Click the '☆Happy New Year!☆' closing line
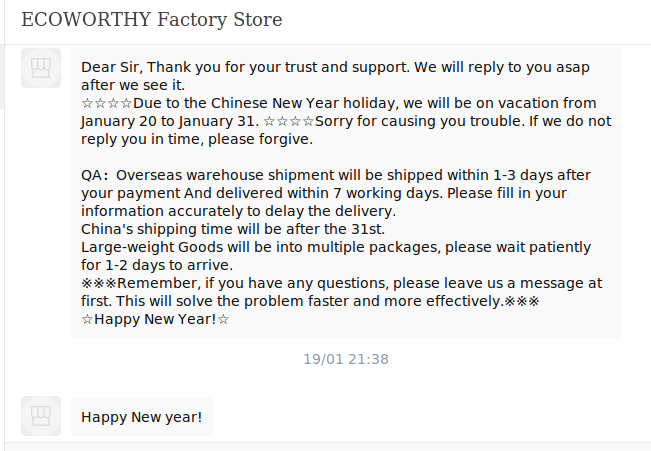 tap(155, 319)
